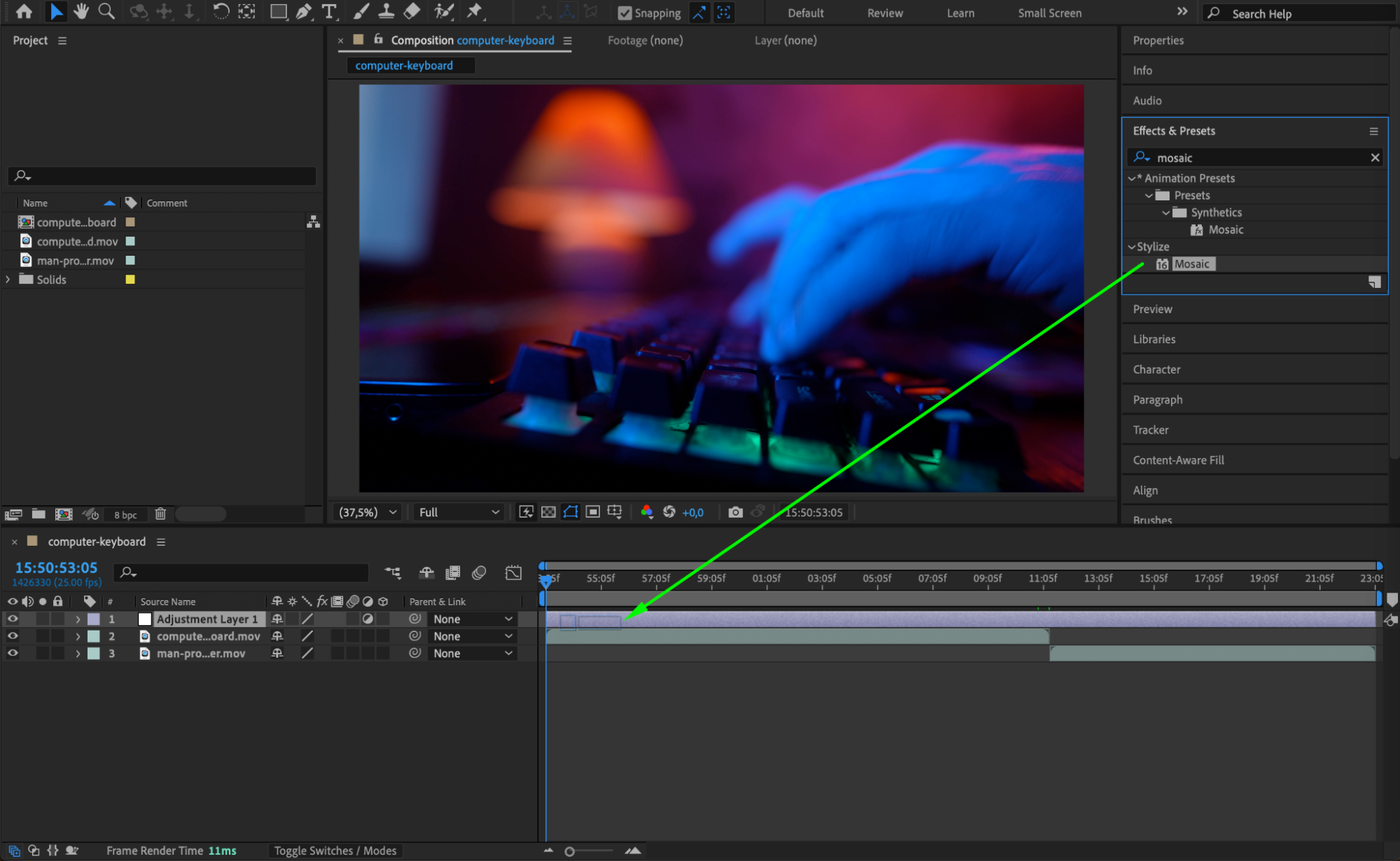Select the Type tool
1400x861 pixels.
[x=328, y=11]
